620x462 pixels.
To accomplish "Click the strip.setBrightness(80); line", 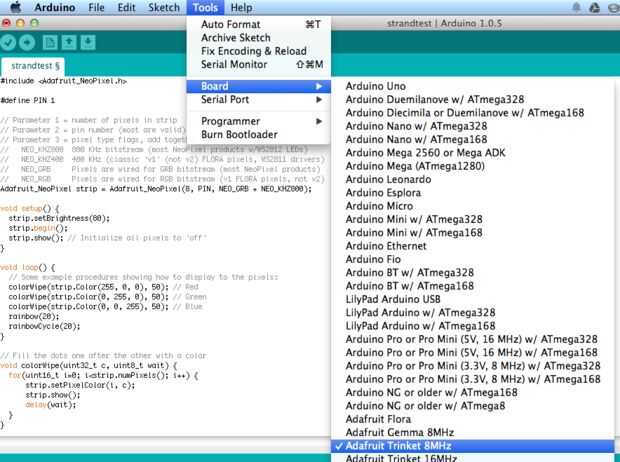I will (59, 218).
